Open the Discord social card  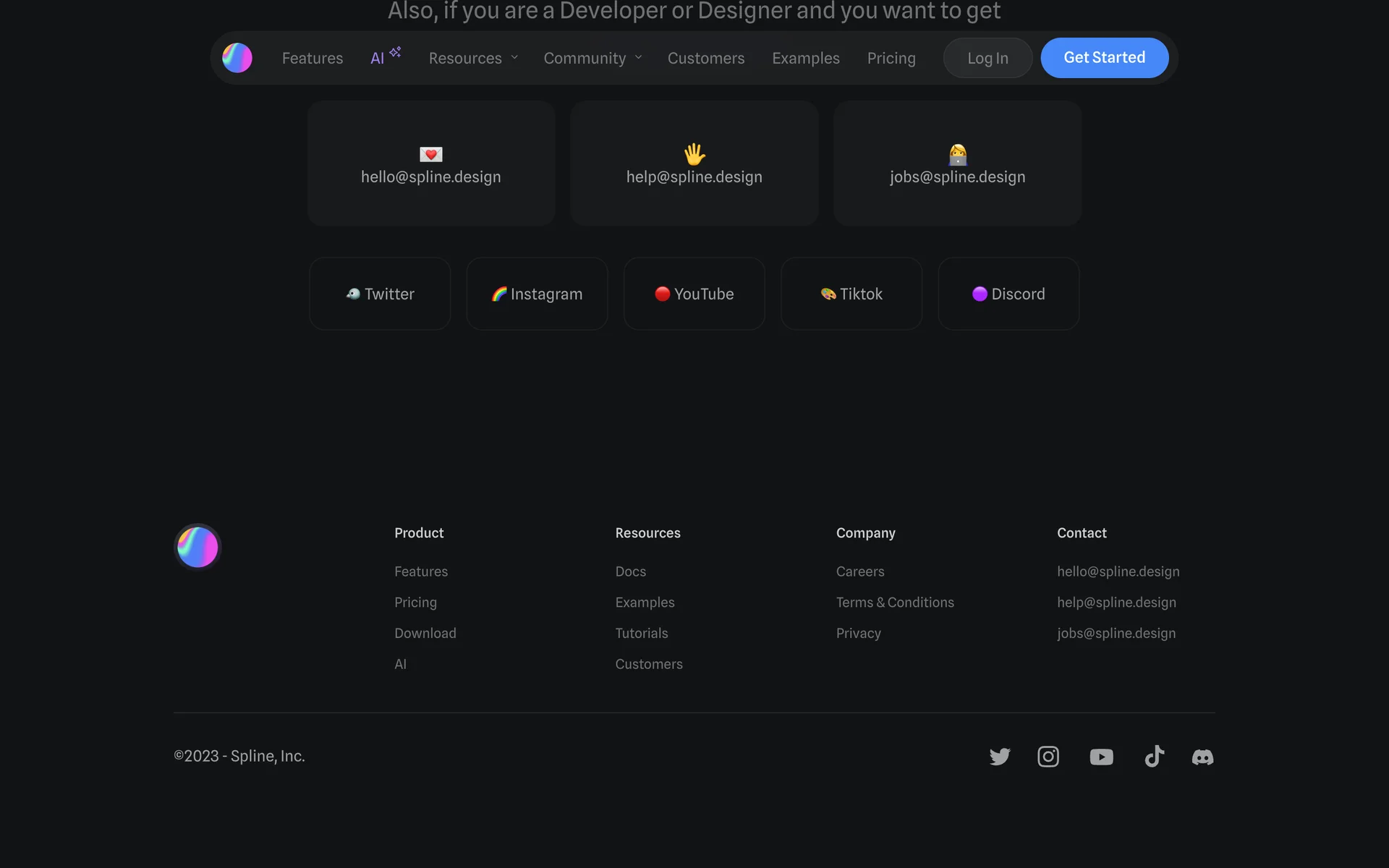tap(1008, 294)
